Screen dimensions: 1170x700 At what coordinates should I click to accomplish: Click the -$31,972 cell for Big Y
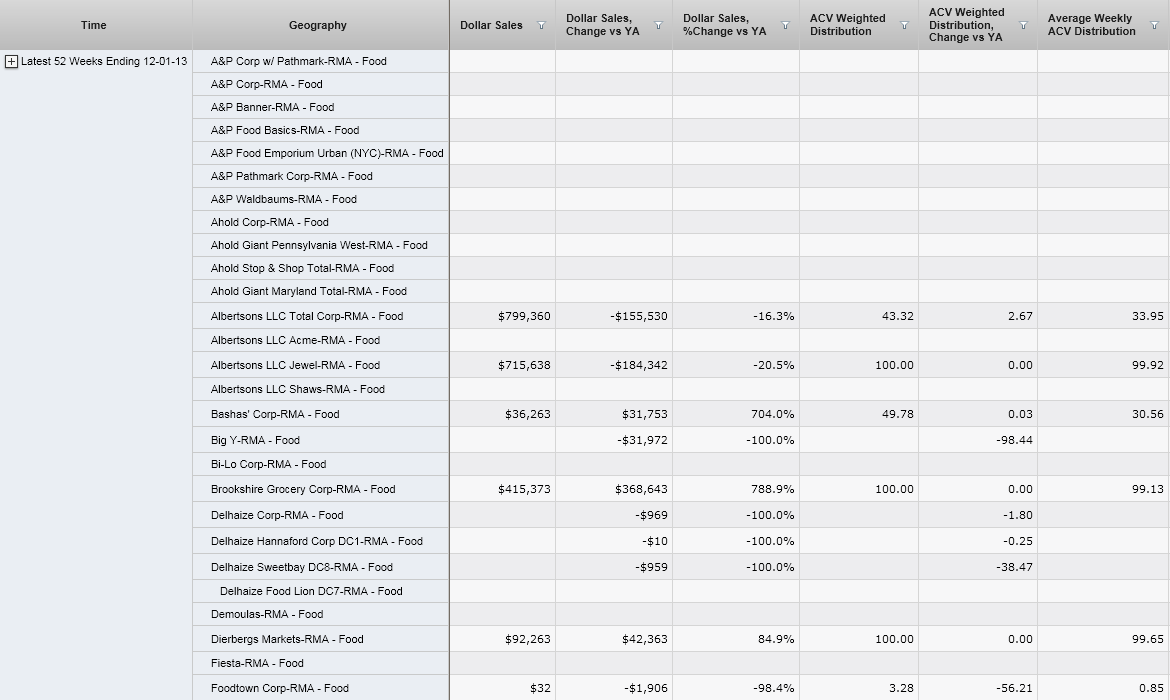tap(639, 440)
